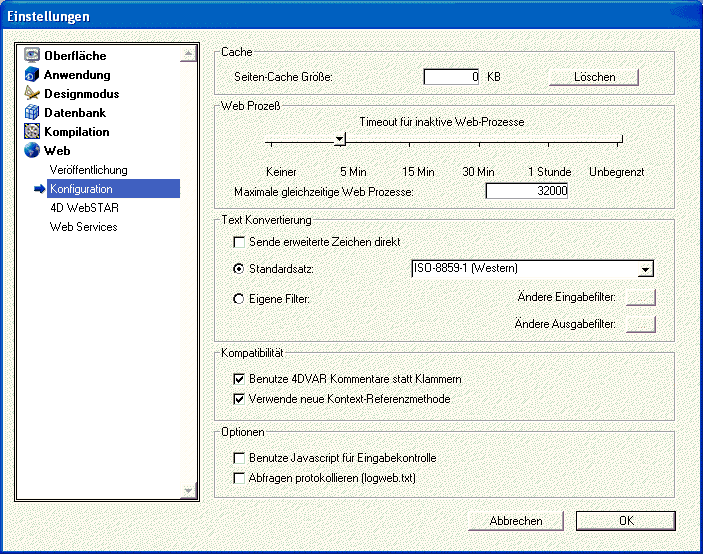
Task: Select Veröffentlichung in the Web section
Action: [89, 170]
